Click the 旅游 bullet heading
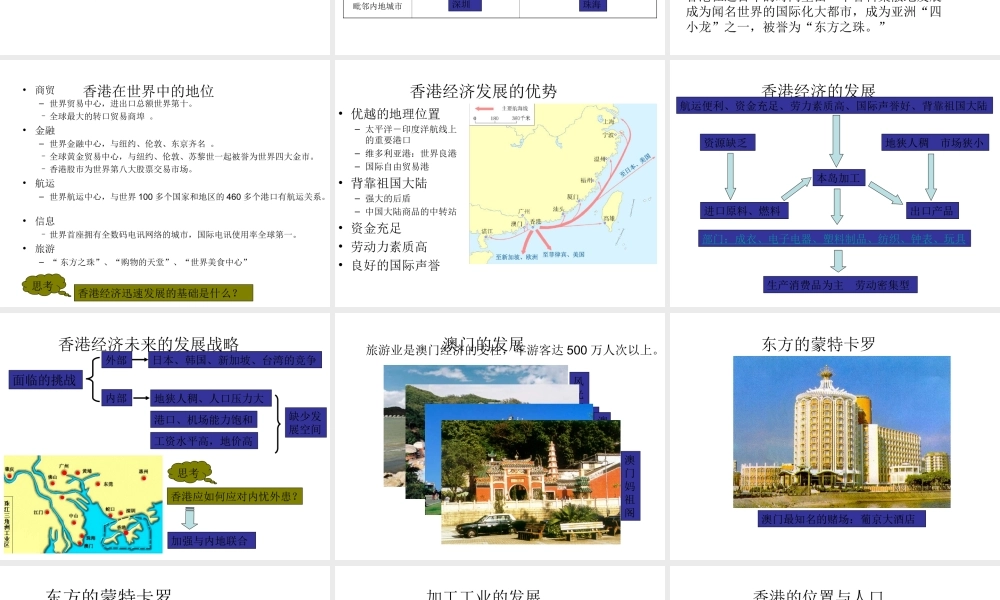 click(45, 248)
